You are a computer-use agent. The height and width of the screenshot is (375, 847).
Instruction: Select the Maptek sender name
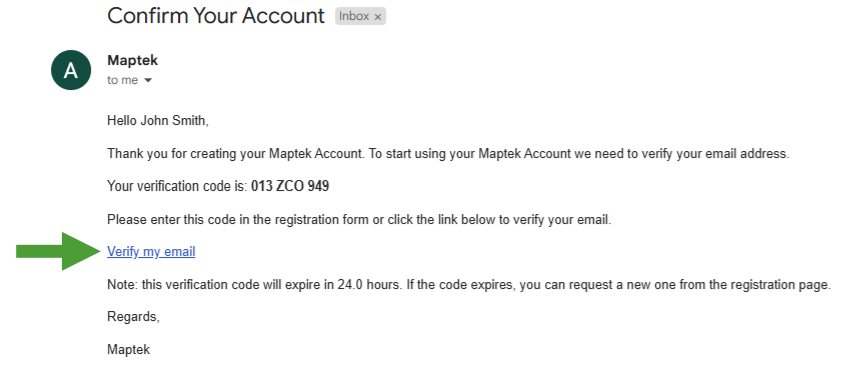point(133,60)
